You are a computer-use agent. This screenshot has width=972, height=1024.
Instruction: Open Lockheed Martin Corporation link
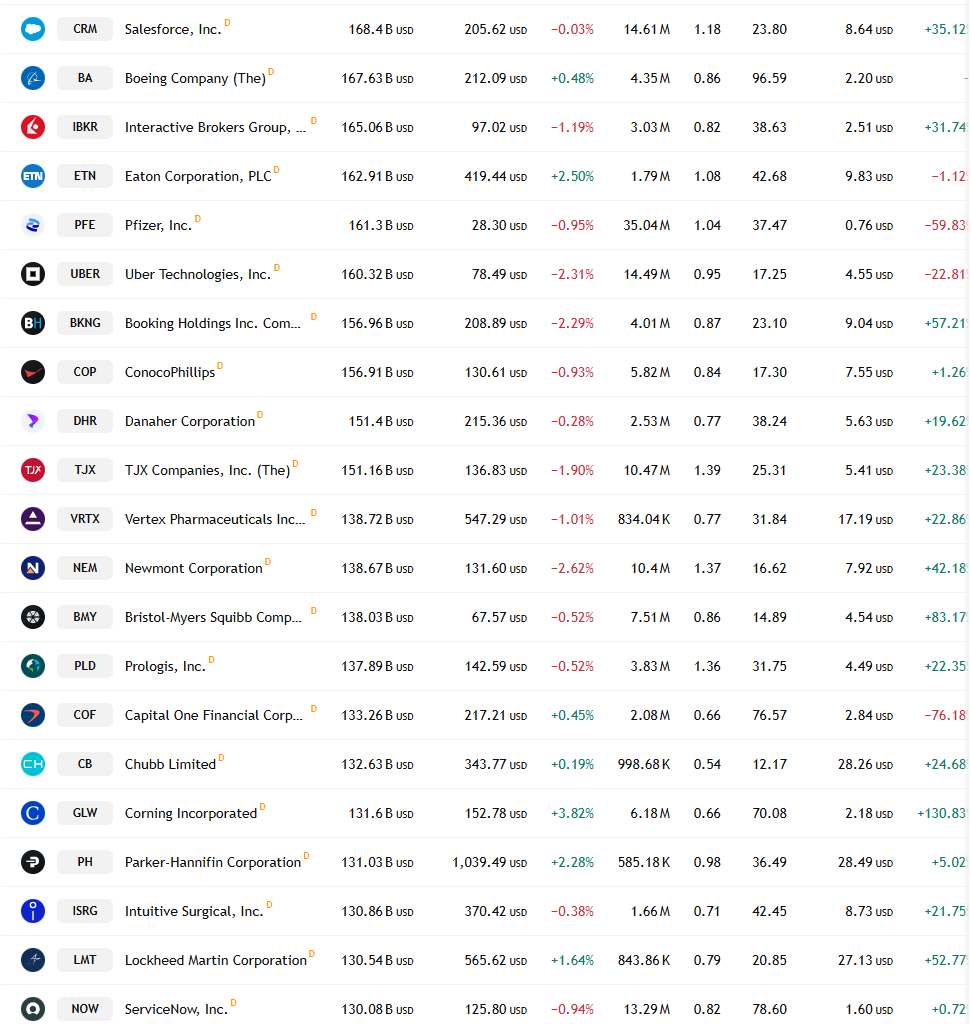tap(216, 960)
